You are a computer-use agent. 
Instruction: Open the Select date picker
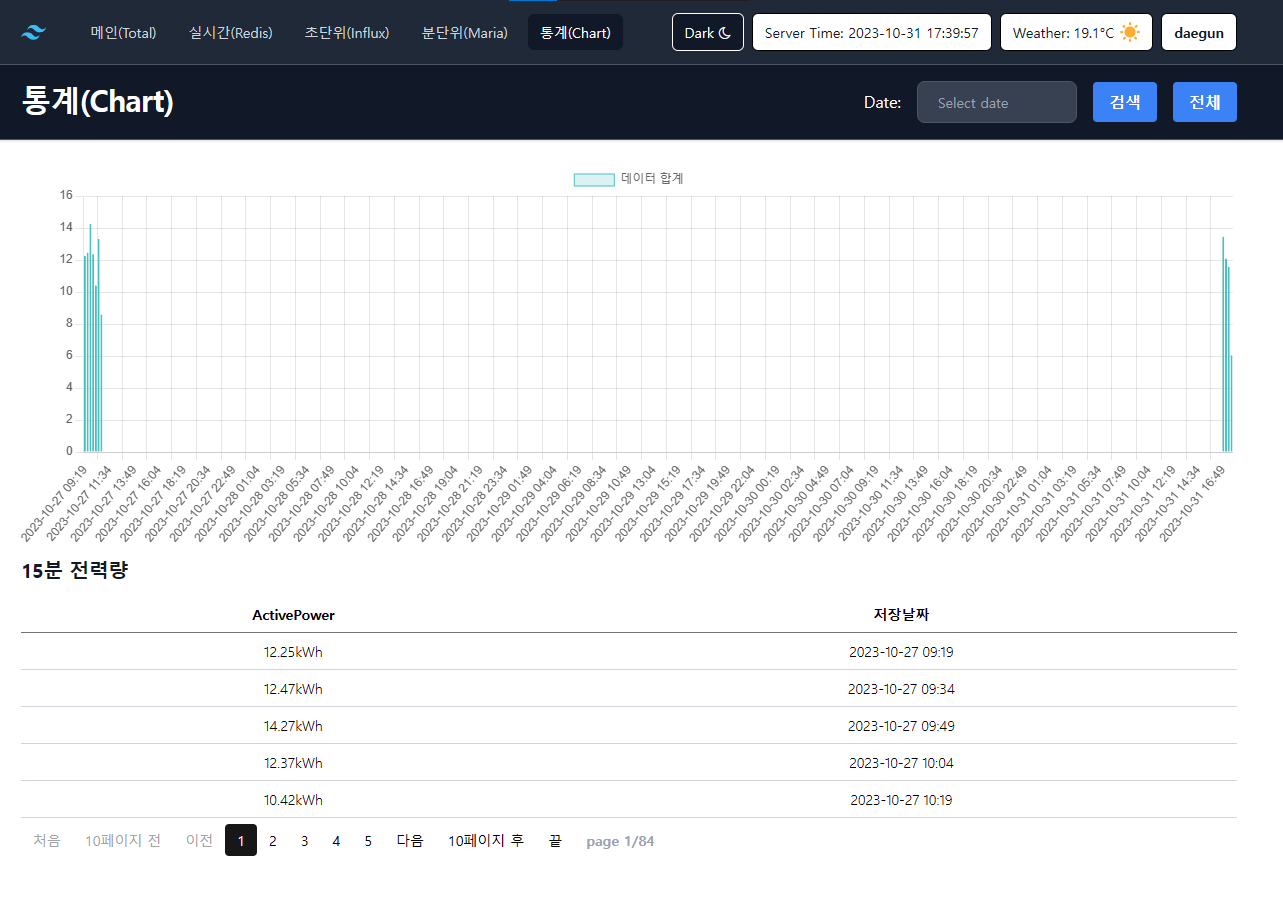996,102
